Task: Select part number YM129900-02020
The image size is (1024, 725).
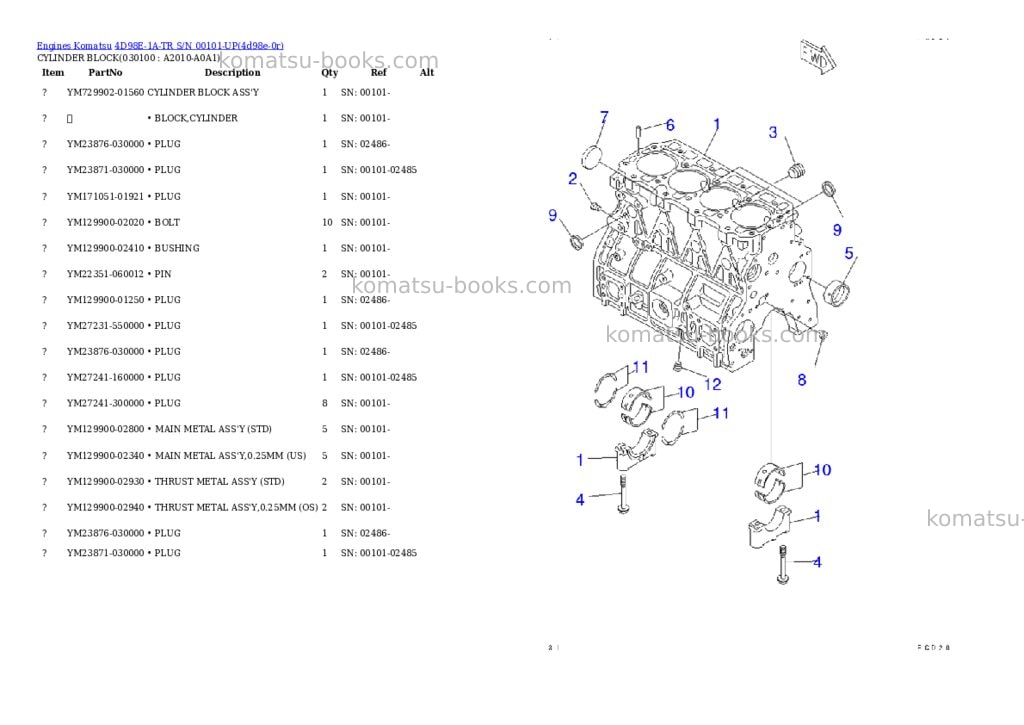Action: click(x=105, y=223)
